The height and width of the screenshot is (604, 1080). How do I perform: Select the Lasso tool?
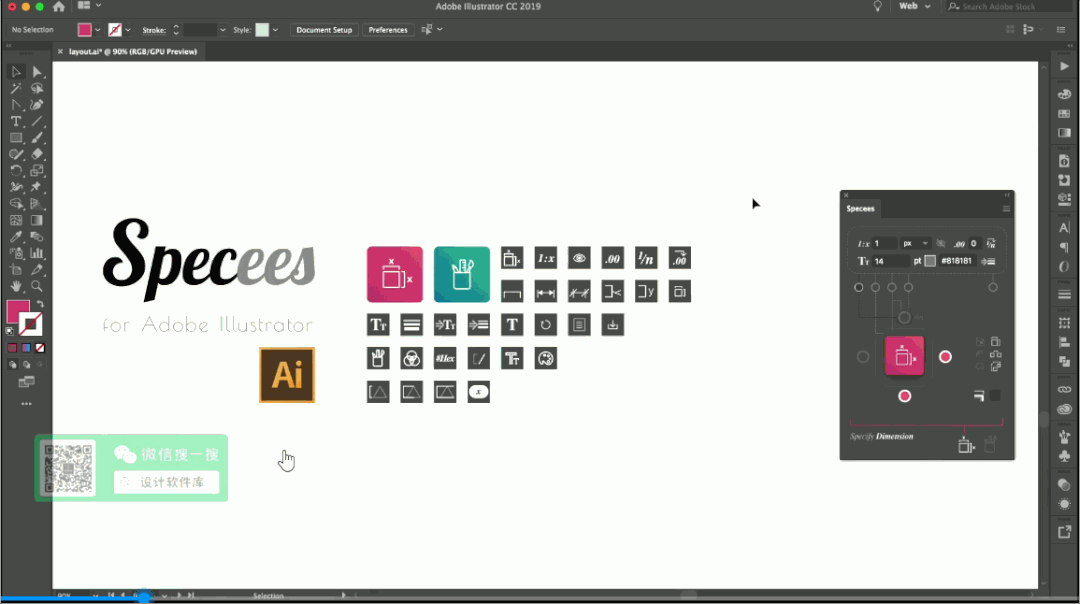tap(37, 88)
